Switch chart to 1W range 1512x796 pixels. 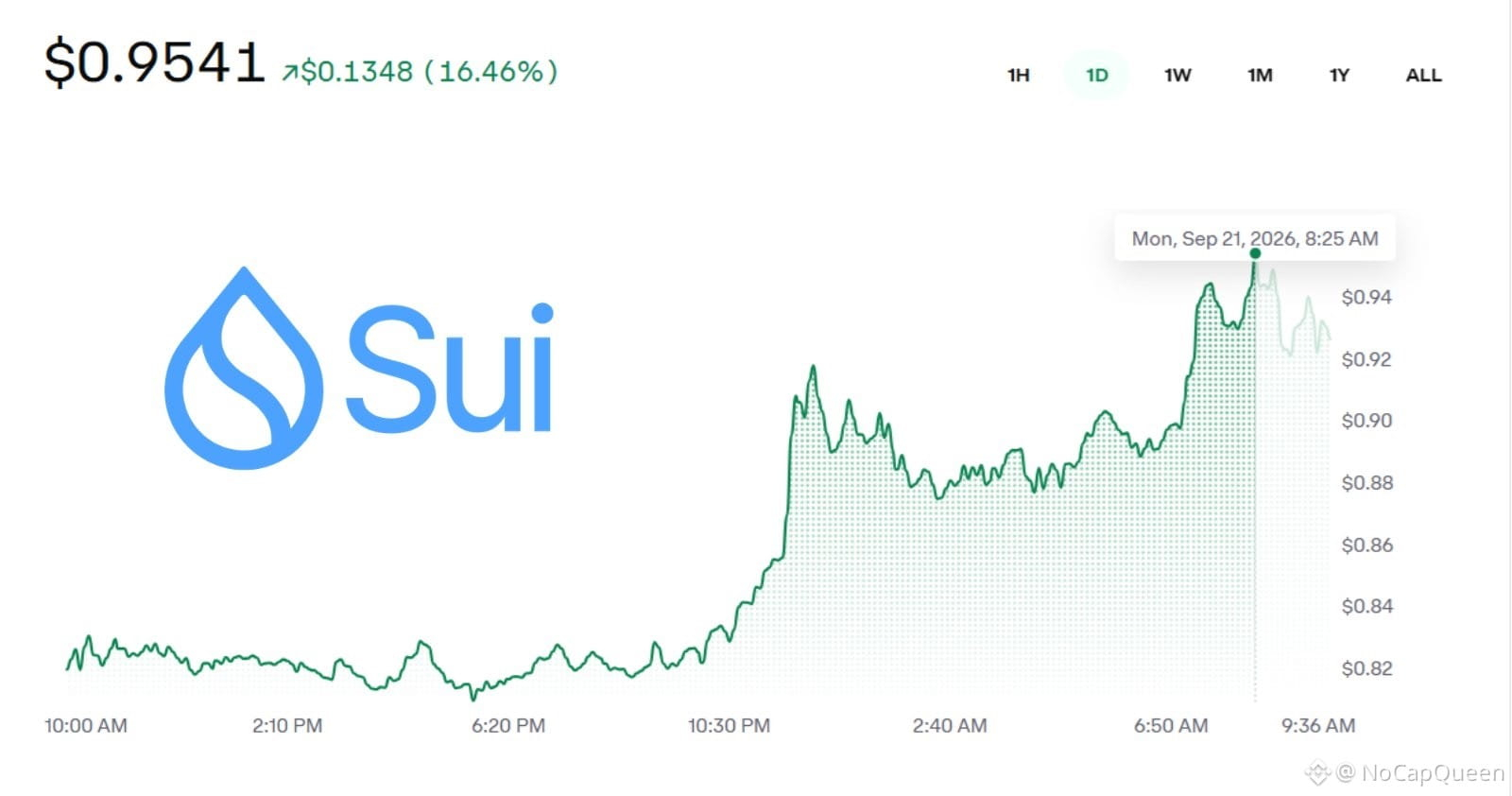pyautogui.click(x=1177, y=76)
